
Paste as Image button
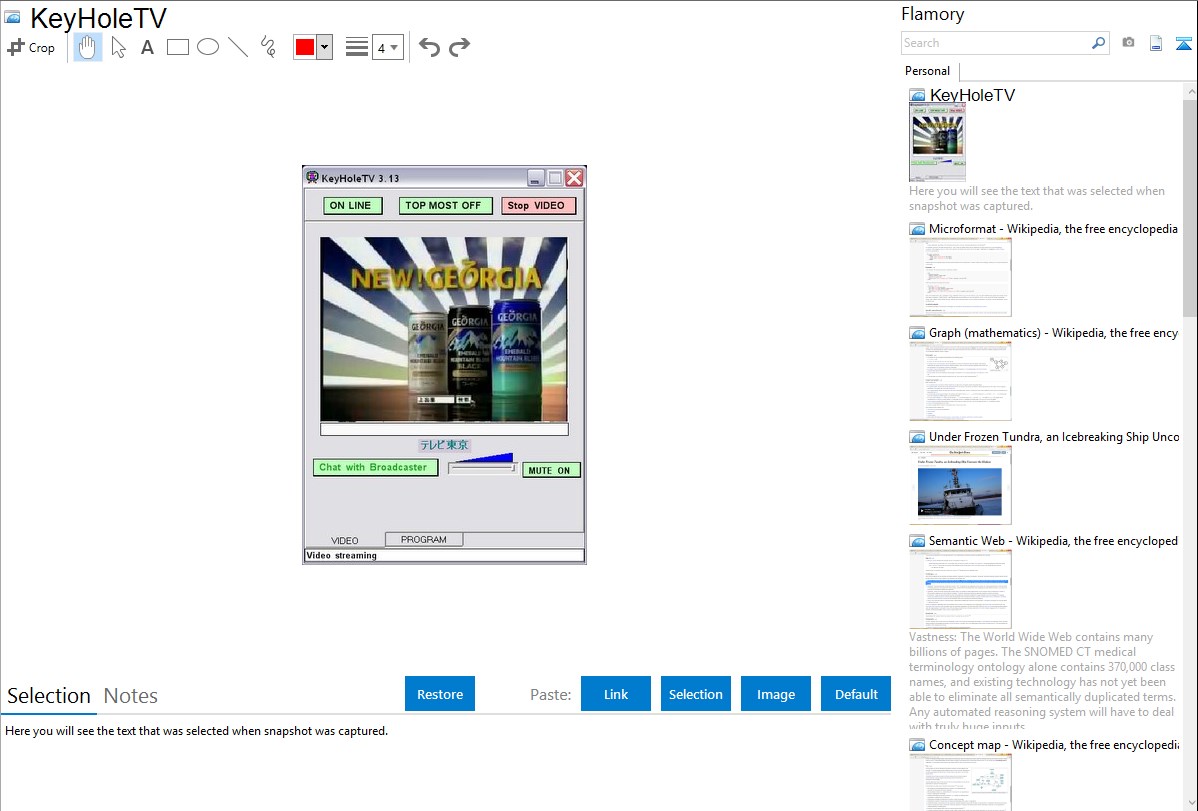(776, 694)
